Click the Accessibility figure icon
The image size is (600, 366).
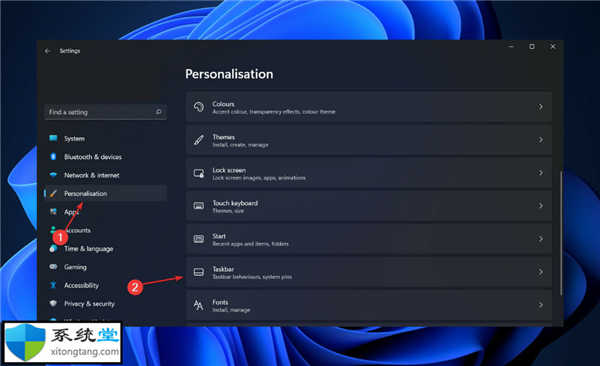[x=53, y=285]
